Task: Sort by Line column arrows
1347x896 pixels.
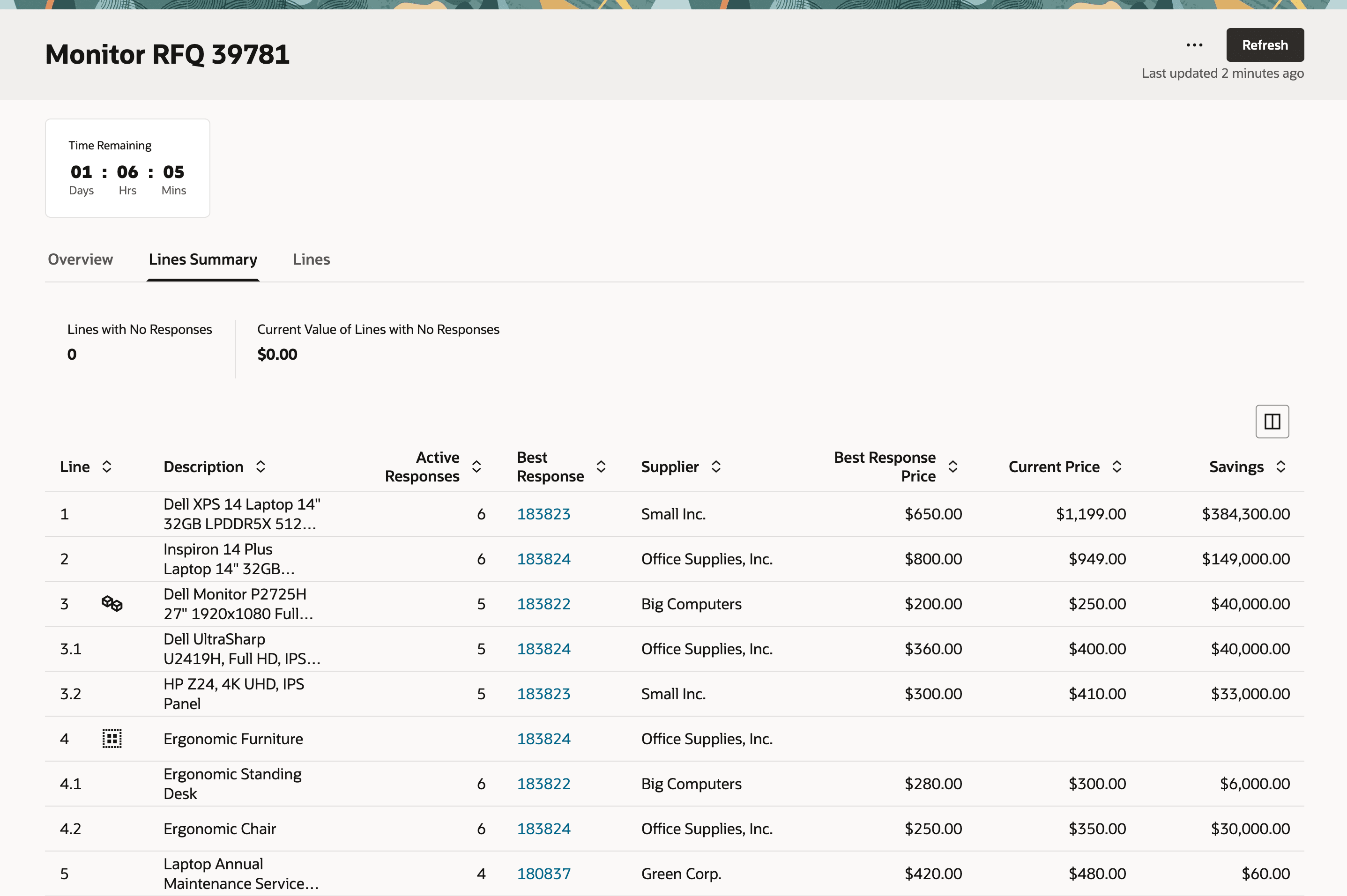Action: point(107,467)
